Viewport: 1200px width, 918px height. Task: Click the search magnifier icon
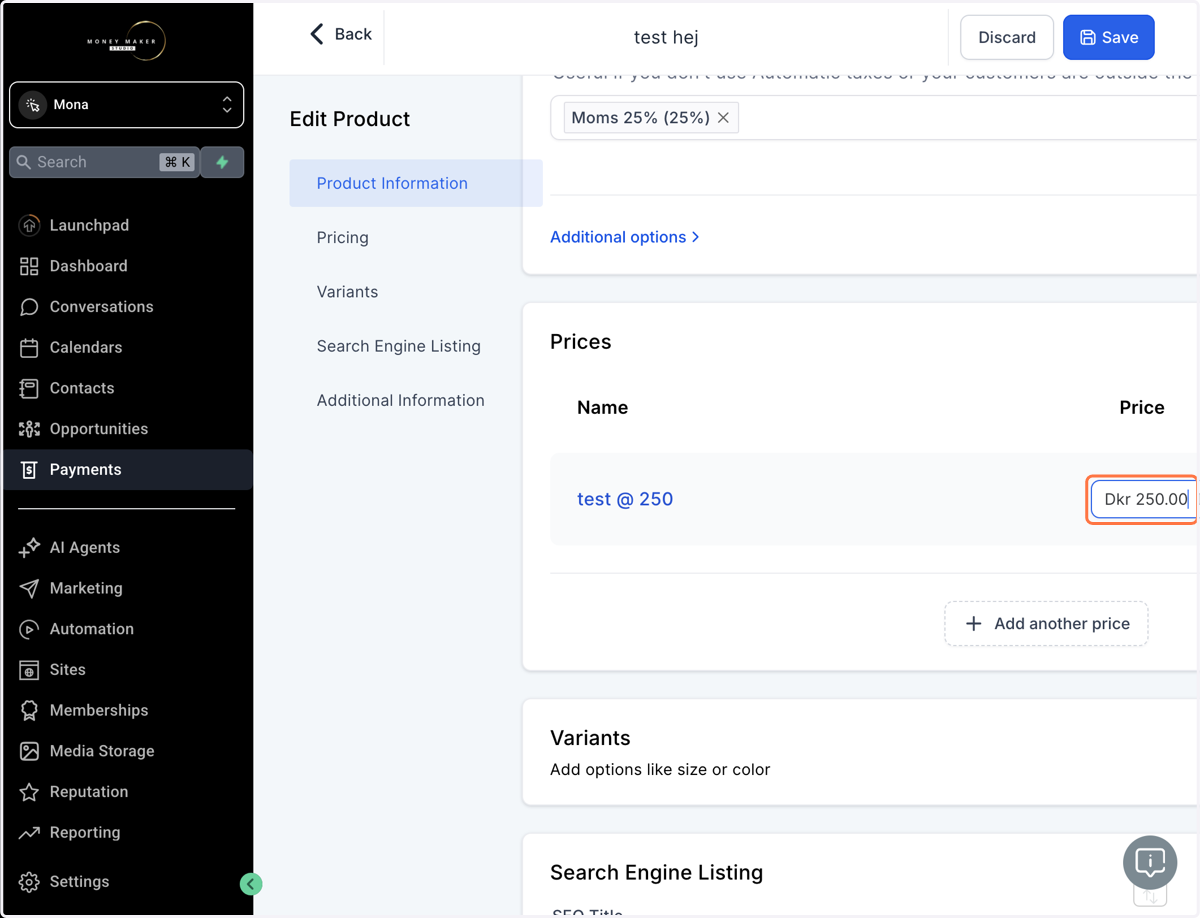pos(24,162)
